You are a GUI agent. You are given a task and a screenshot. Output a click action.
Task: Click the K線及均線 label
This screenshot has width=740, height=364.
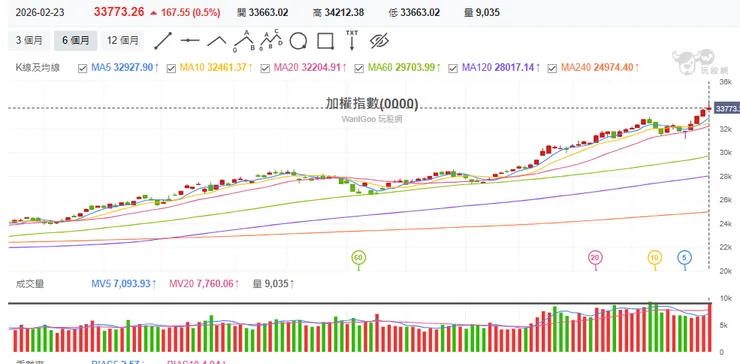(38, 68)
